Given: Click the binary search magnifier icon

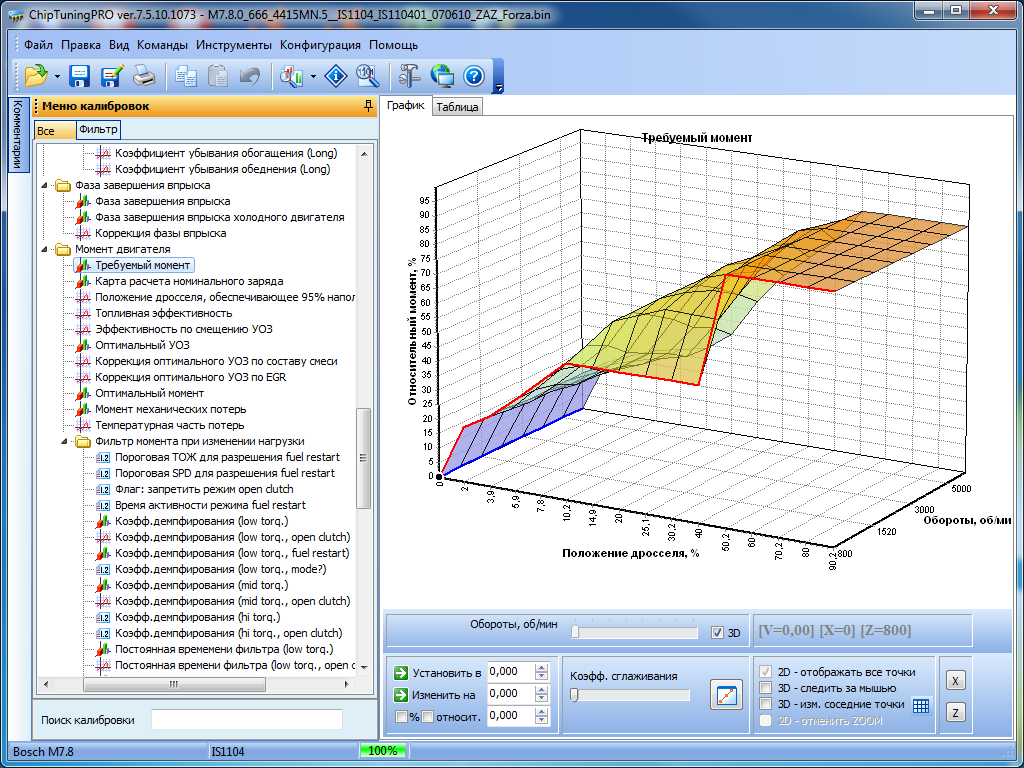Looking at the screenshot, I should tap(367, 76).
